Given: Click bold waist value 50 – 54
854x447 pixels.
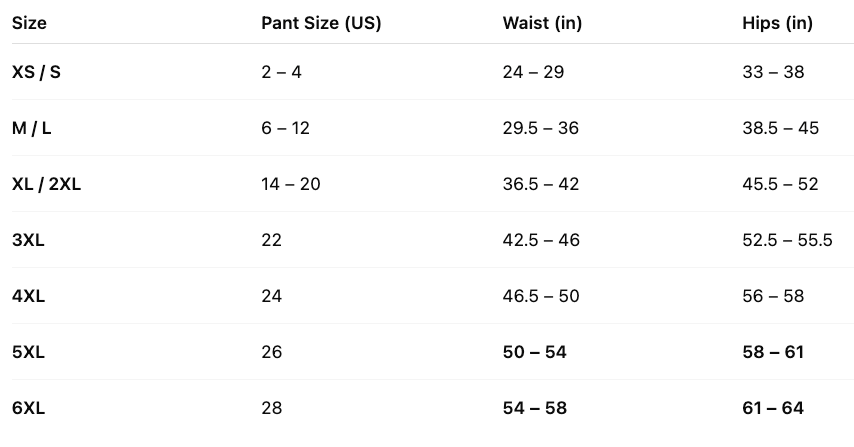Looking at the screenshot, I should pos(535,352).
